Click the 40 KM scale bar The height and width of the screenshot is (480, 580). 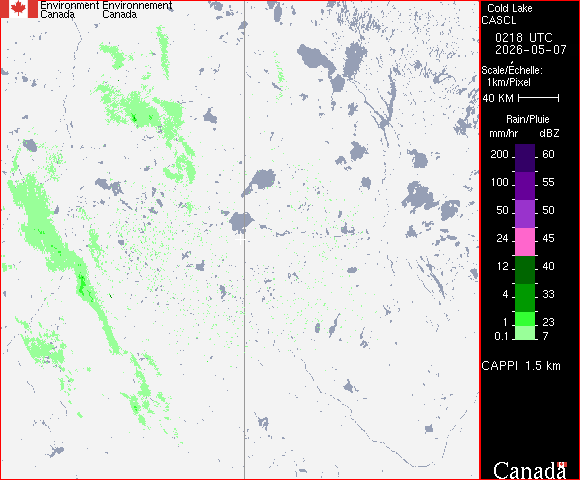point(539,98)
